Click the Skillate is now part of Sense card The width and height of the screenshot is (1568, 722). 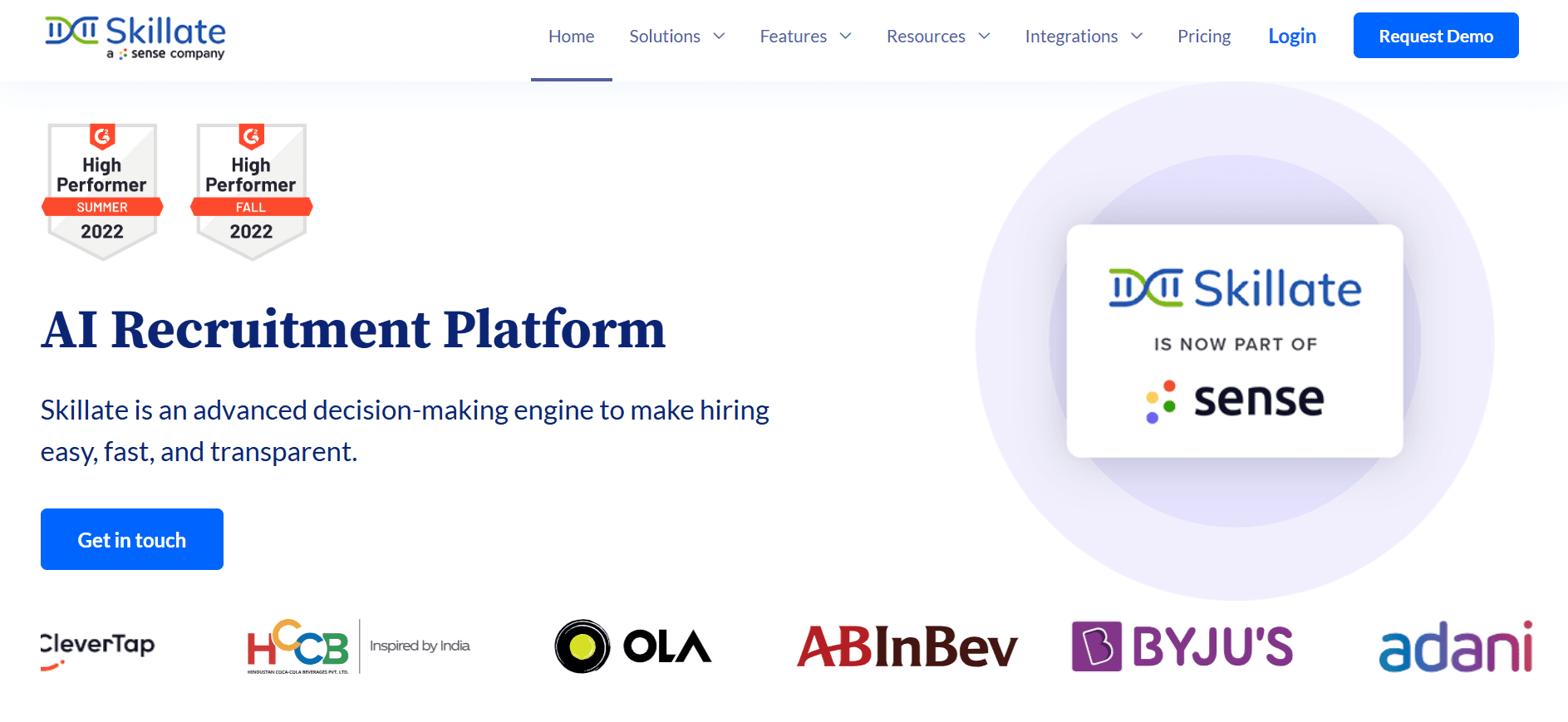pyautogui.click(x=1235, y=341)
